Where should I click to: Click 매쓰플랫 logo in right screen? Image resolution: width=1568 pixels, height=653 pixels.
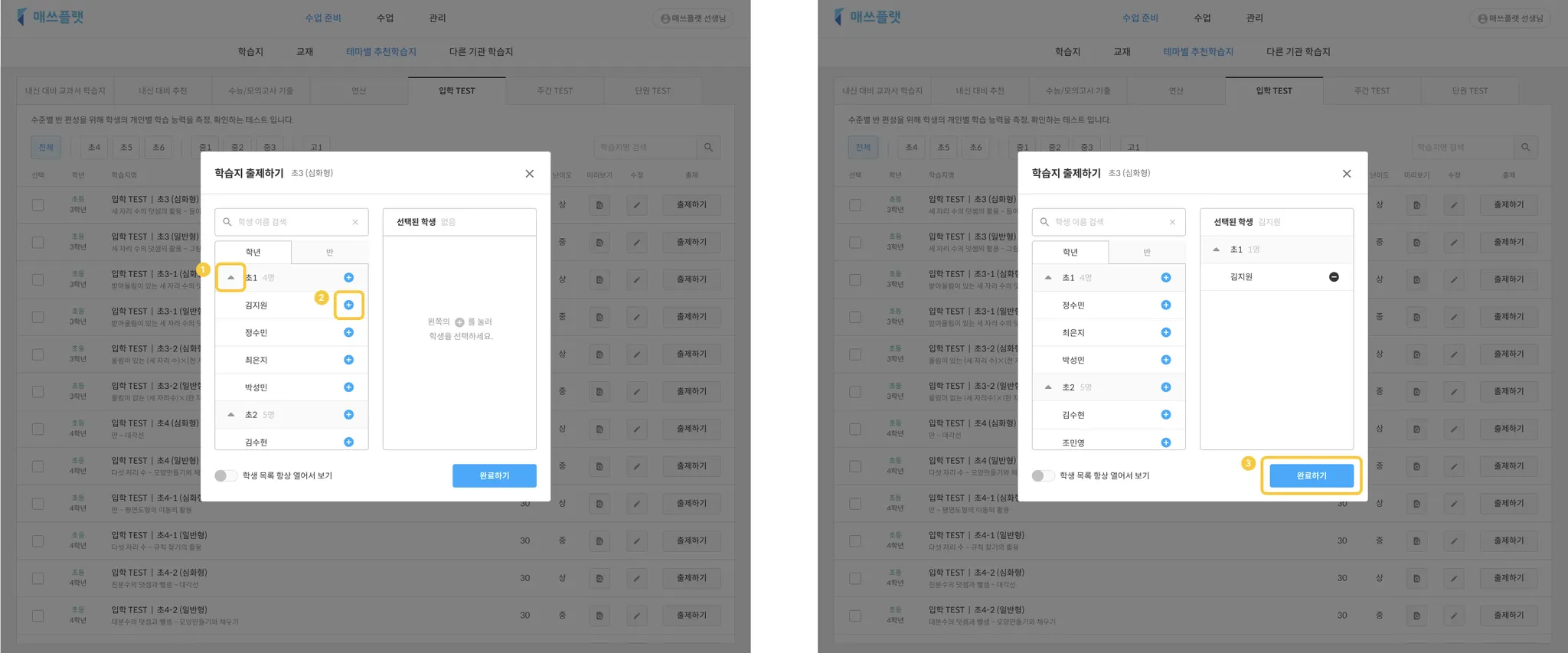[x=867, y=17]
